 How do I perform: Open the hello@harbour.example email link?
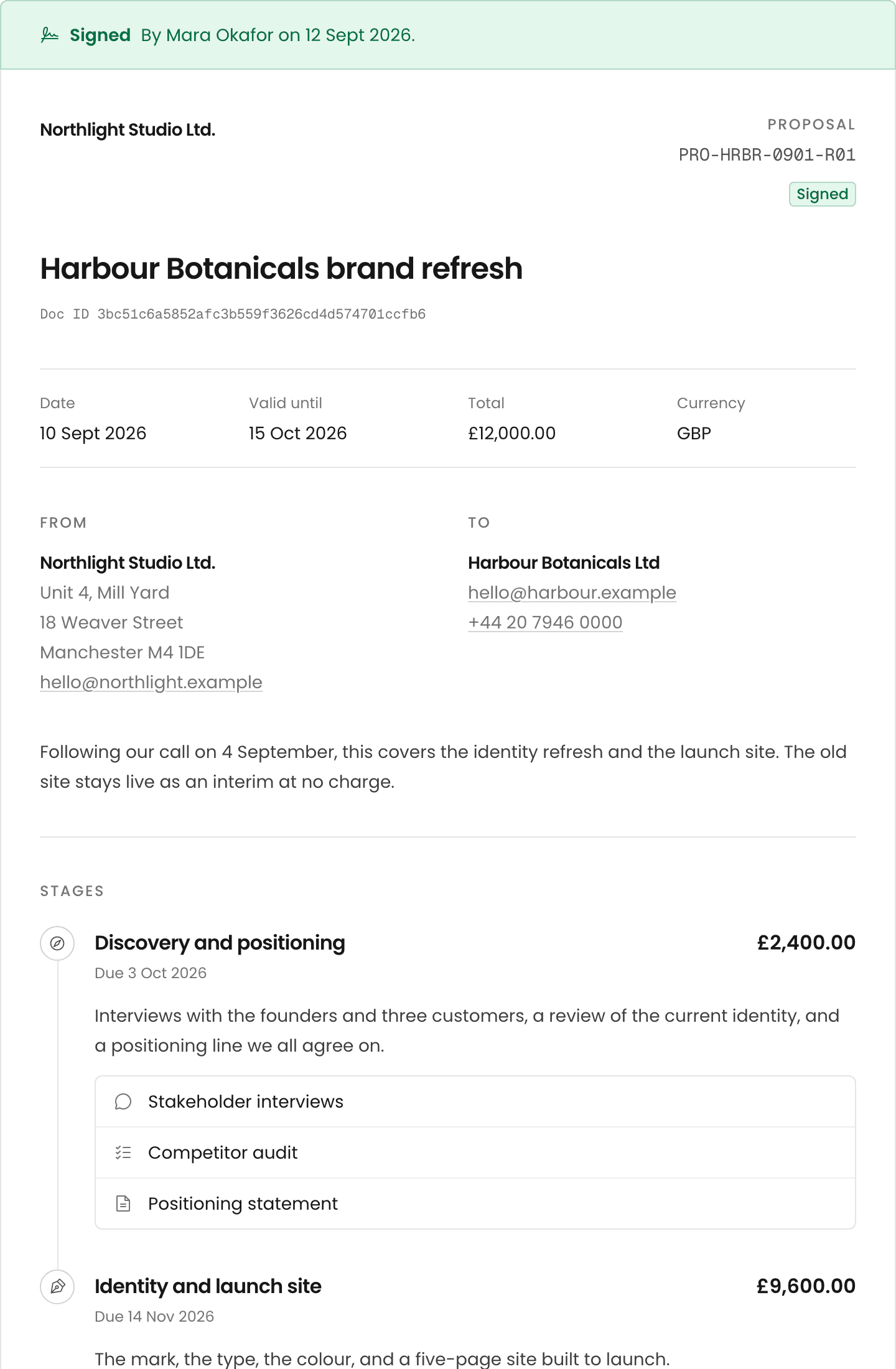[572, 592]
